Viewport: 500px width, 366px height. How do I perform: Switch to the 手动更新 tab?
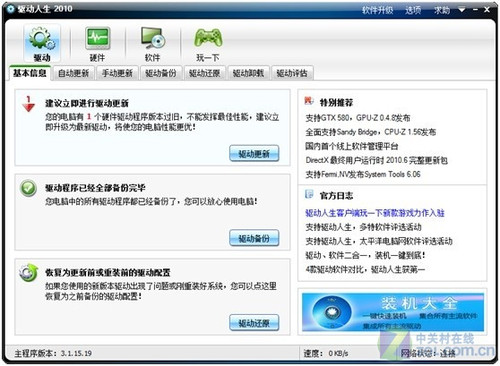117,73
